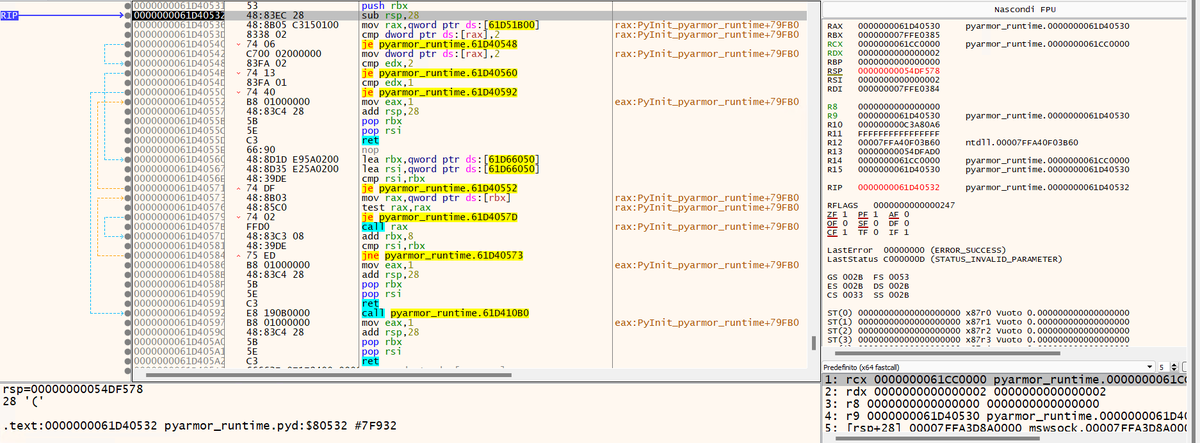The height and width of the screenshot is (443, 1200).
Task: Click the upward jump arrow beside bytes 74 DF
Action: pos(238,188)
